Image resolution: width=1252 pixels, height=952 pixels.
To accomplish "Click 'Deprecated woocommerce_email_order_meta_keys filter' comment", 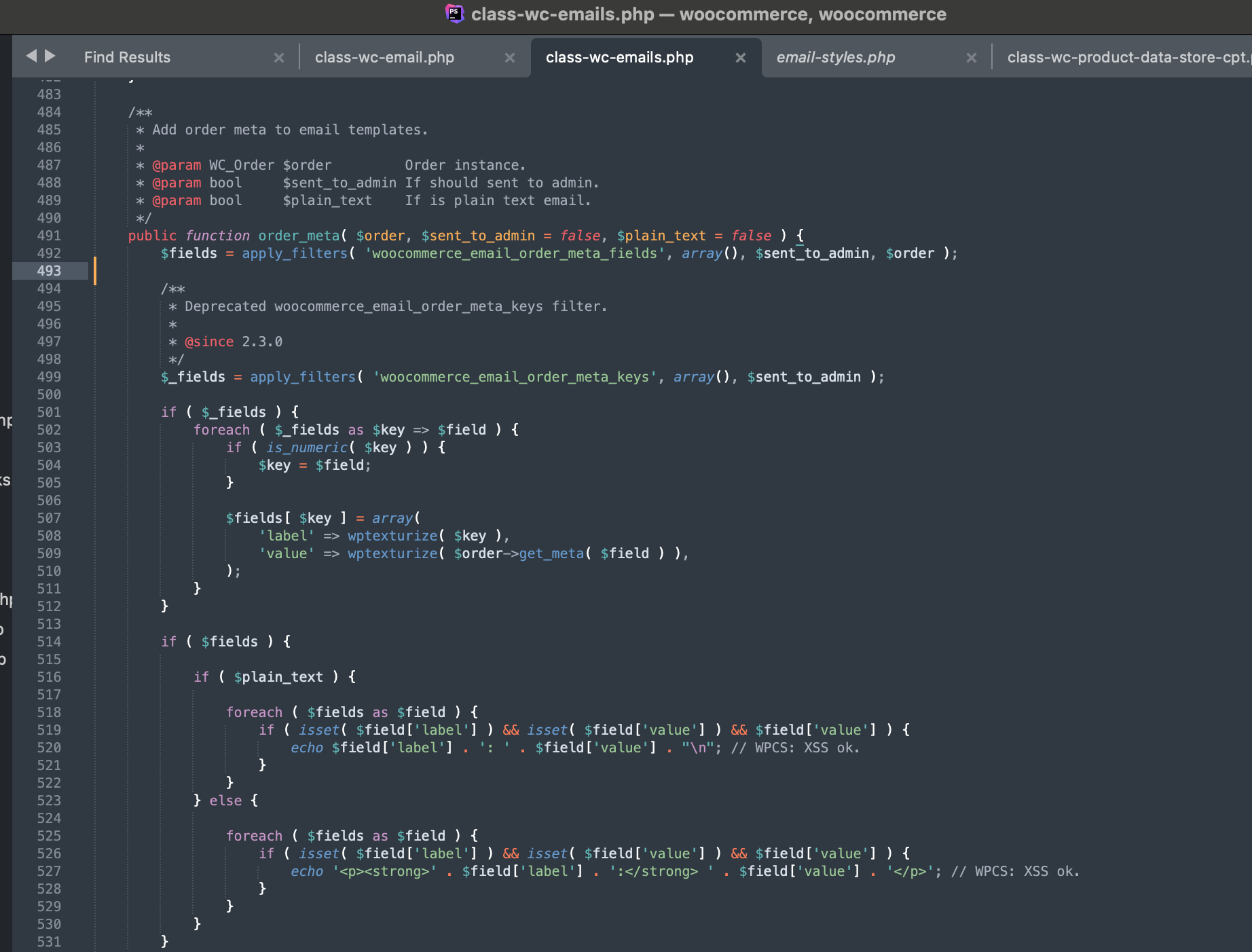I will (x=396, y=306).
